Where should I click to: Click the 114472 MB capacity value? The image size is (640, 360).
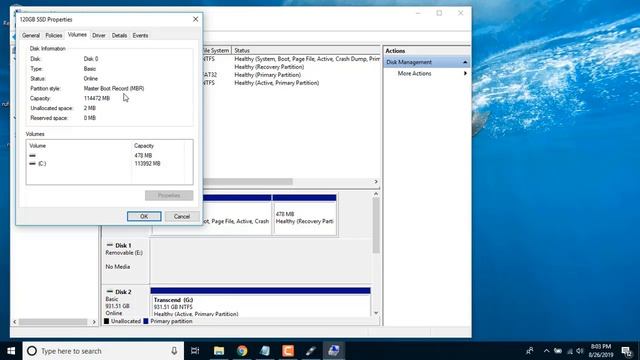pos(97,98)
